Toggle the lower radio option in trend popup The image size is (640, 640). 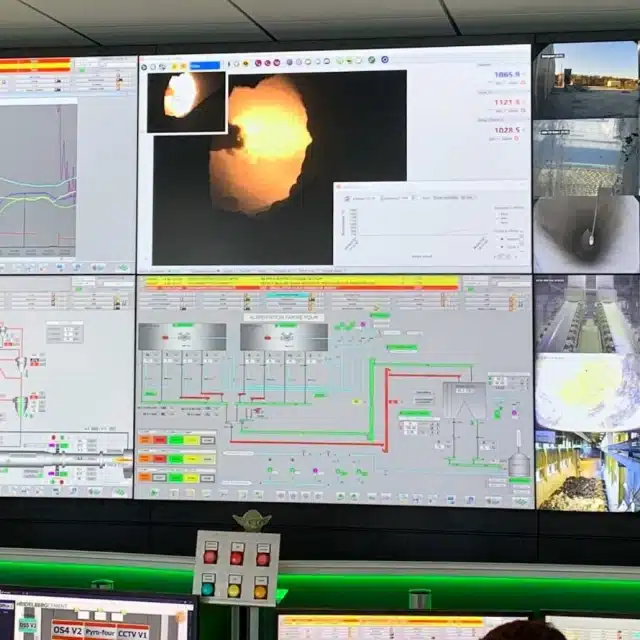point(501,248)
